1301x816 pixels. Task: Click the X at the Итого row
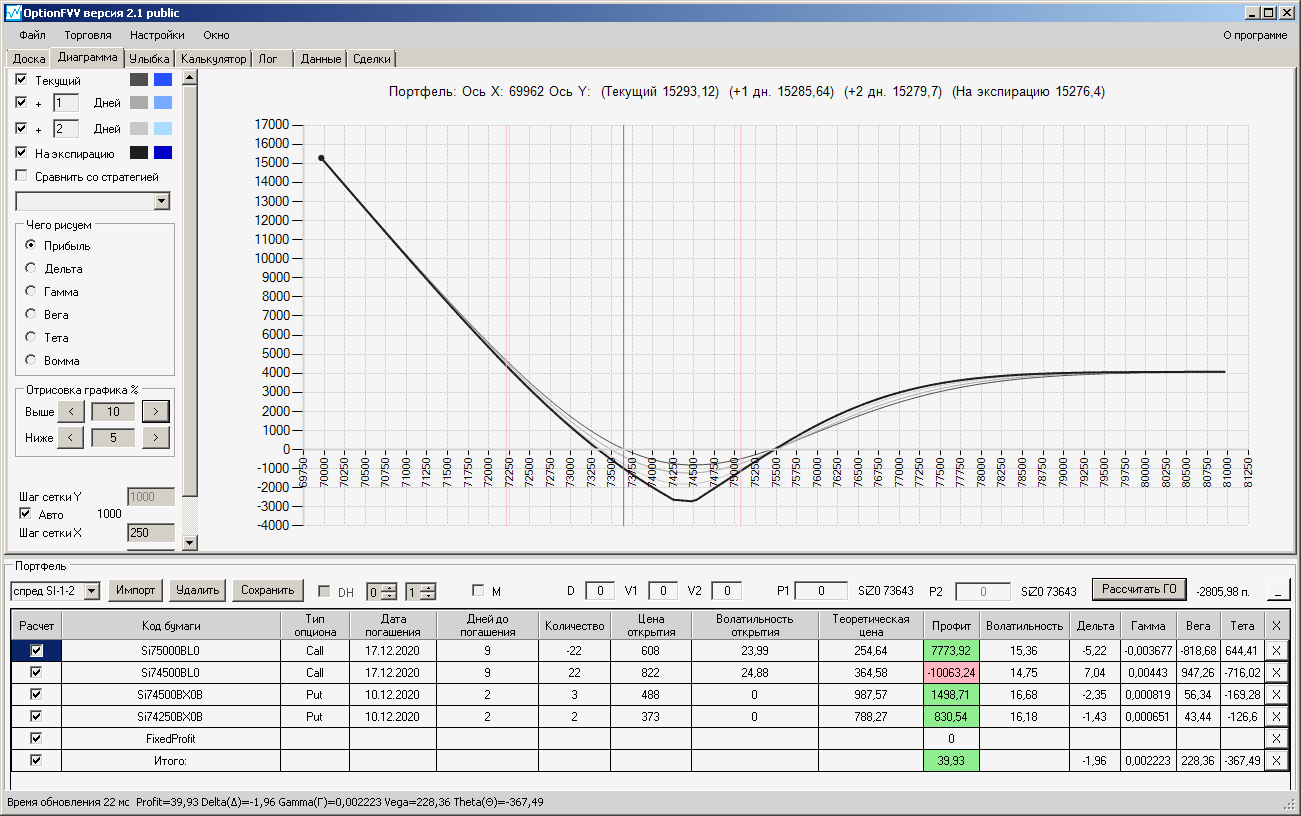click(x=1276, y=761)
